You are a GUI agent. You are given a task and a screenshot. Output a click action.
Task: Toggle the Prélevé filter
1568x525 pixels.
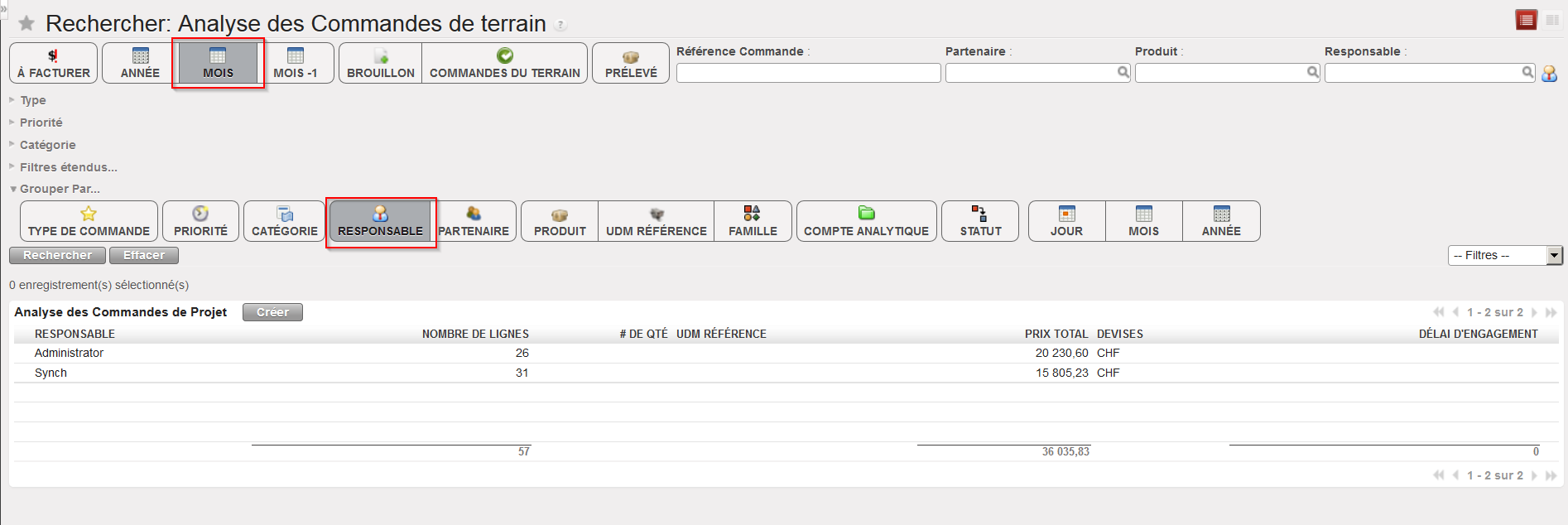tap(631, 63)
